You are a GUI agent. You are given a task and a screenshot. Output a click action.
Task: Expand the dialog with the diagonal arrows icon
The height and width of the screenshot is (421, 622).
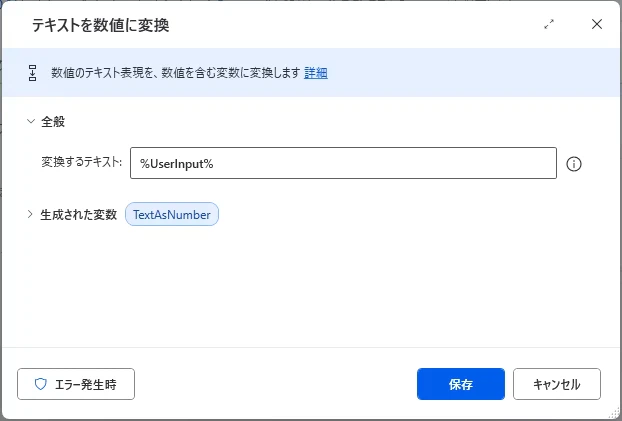pyautogui.click(x=549, y=25)
